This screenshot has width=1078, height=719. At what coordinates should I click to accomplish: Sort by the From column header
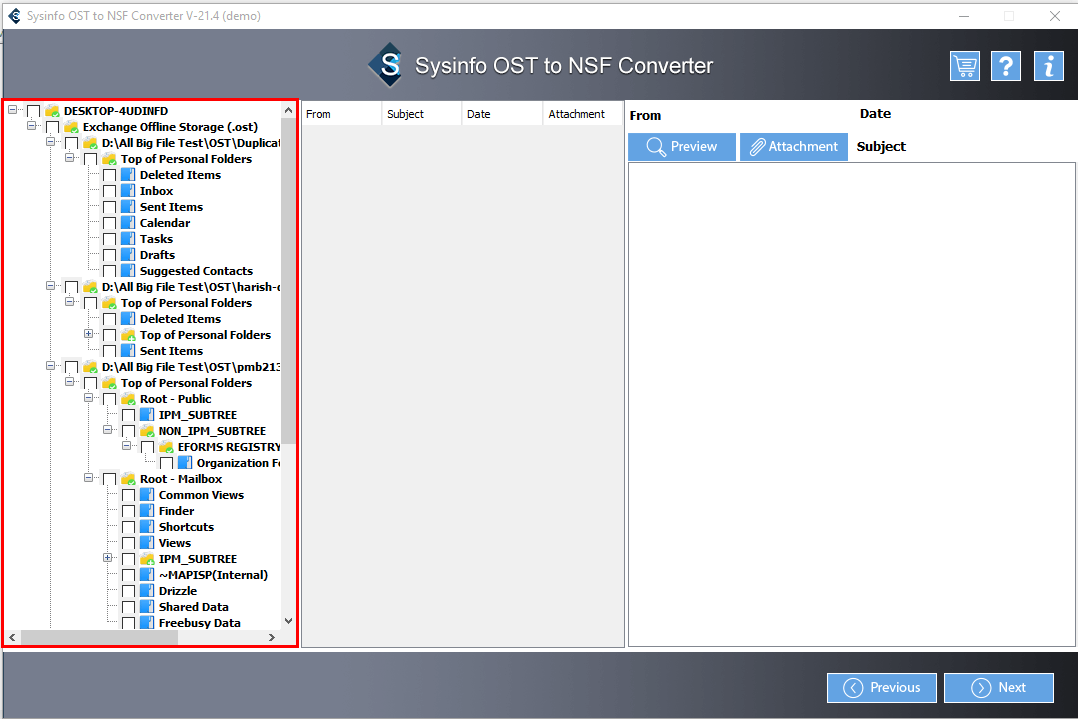(342, 114)
